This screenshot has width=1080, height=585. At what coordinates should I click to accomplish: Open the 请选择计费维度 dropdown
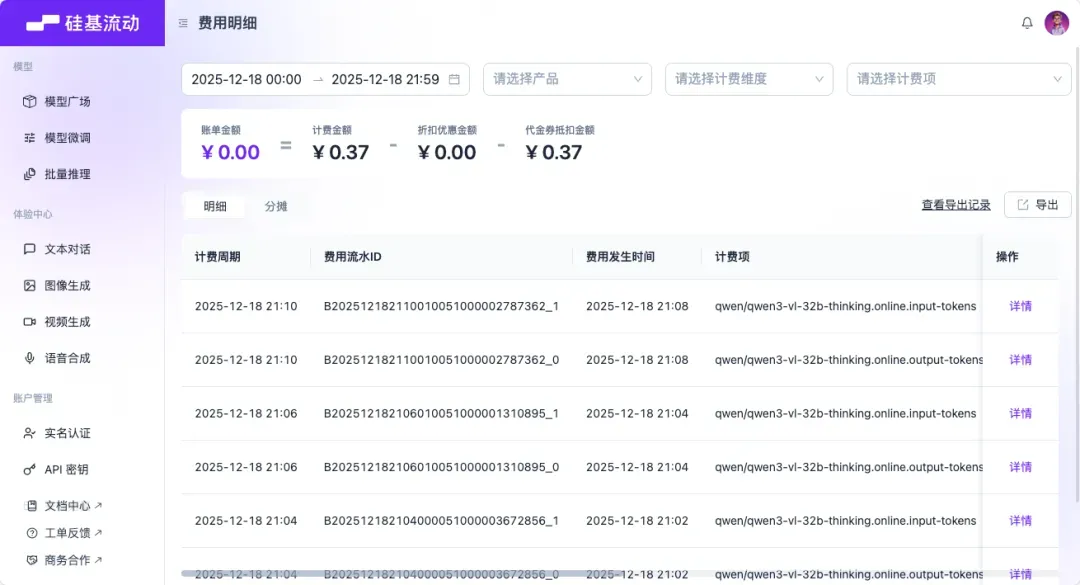(x=749, y=79)
